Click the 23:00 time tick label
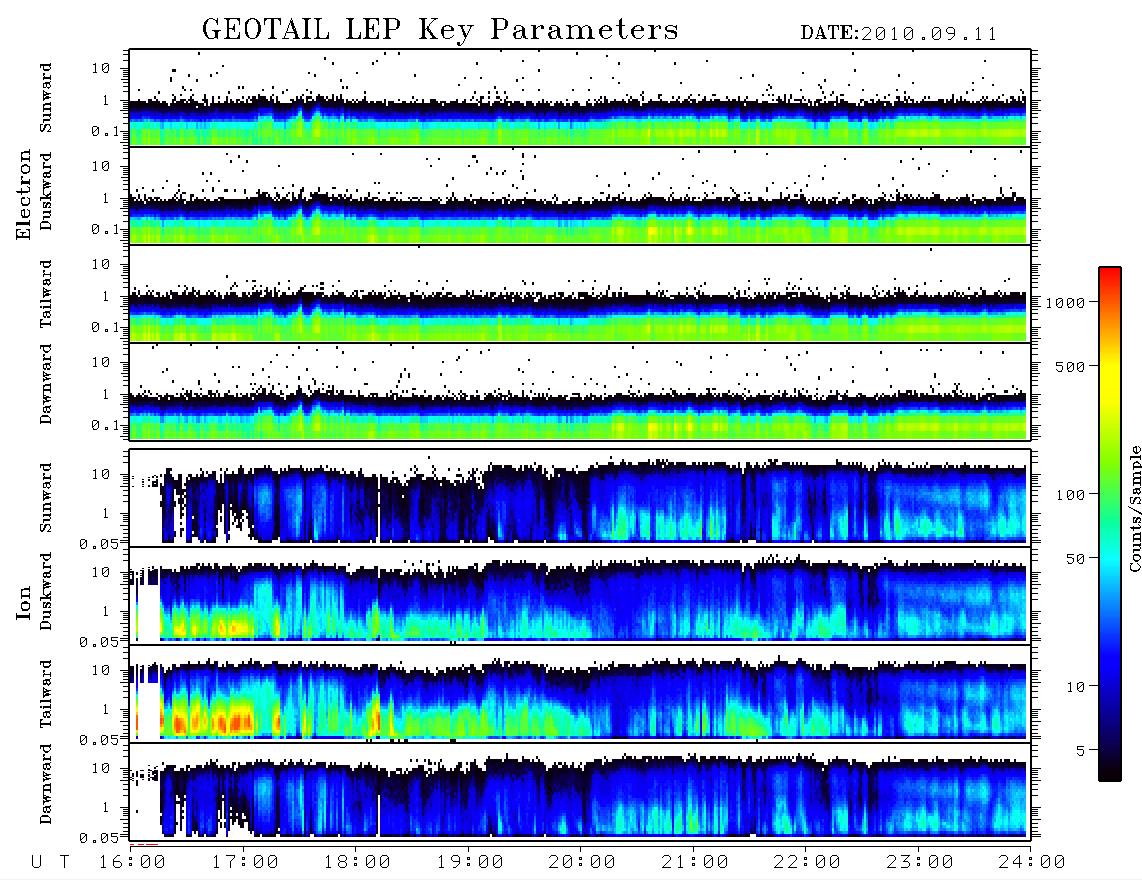 920,862
